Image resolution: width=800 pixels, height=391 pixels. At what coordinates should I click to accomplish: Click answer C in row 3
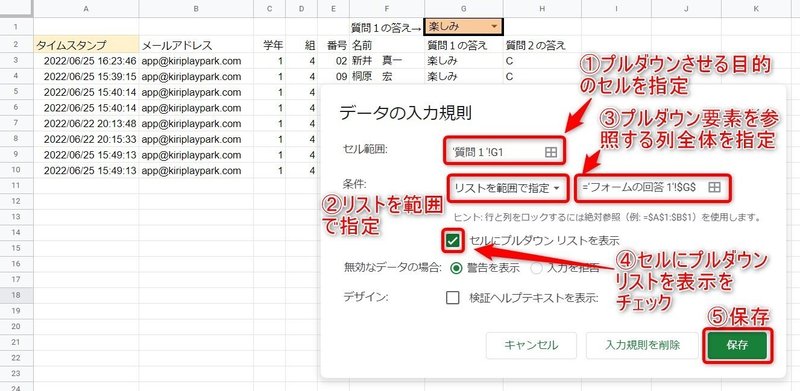click(x=542, y=61)
